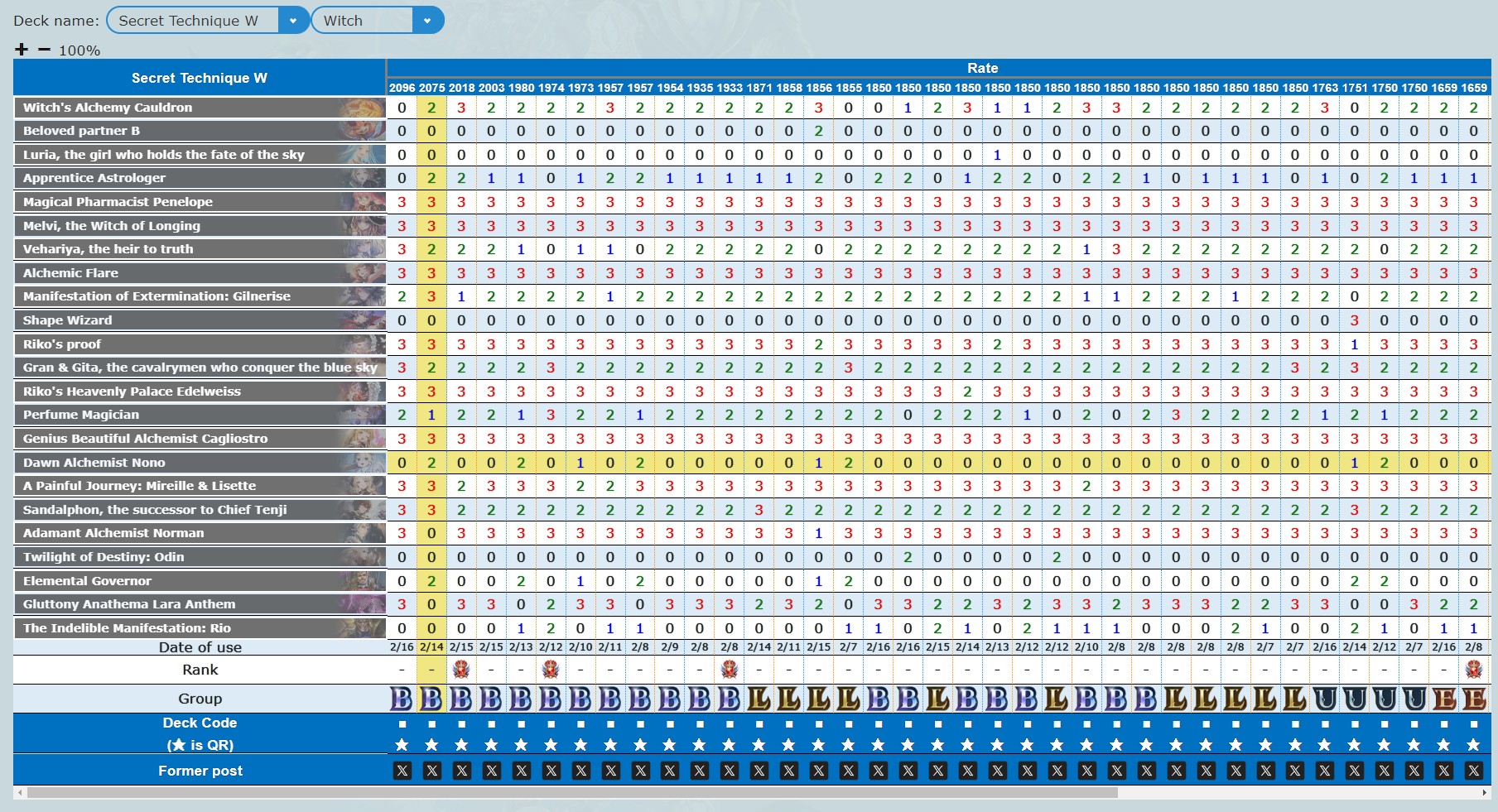Open former post X icon for rate 2075
1498x812 pixels.
click(432, 771)
